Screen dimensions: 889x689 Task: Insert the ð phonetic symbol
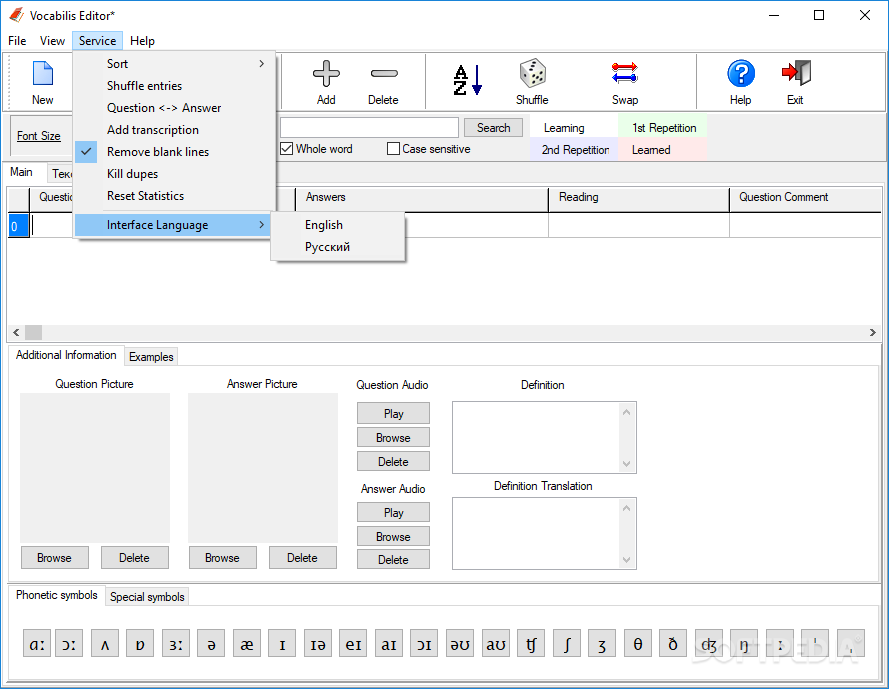click(673, 643)
